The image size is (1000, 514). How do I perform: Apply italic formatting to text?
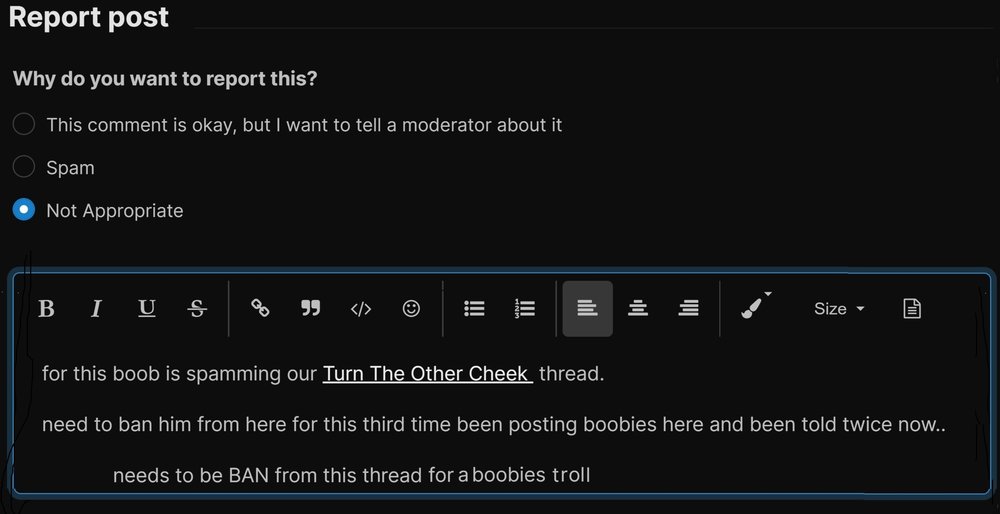click(96, 309)
